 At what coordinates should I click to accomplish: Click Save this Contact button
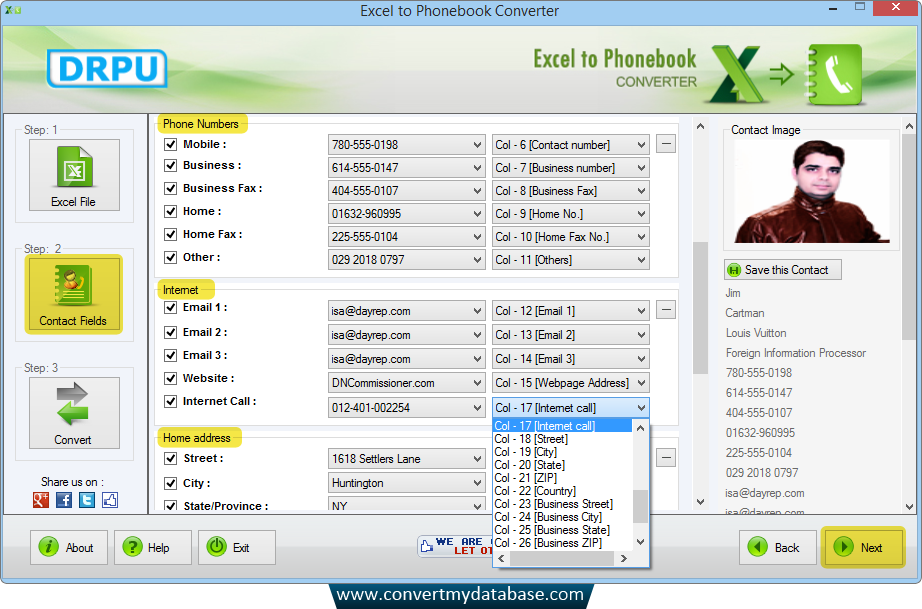783,270
